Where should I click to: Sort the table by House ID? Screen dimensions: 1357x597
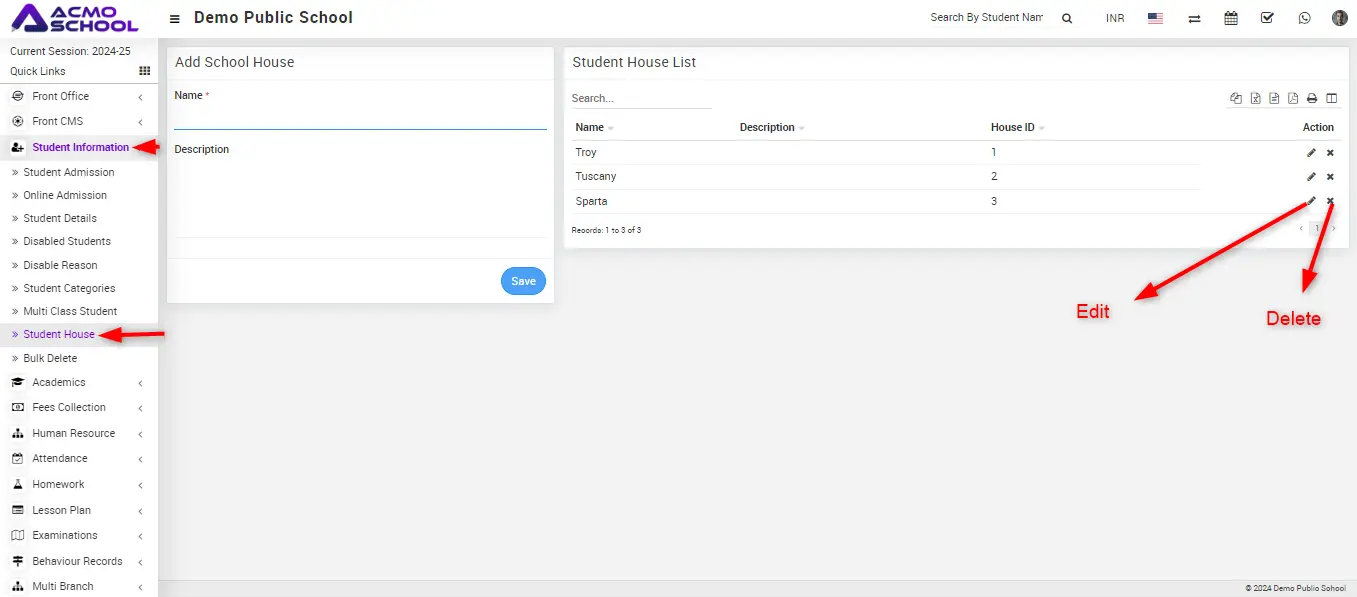tap(1013, 127)
